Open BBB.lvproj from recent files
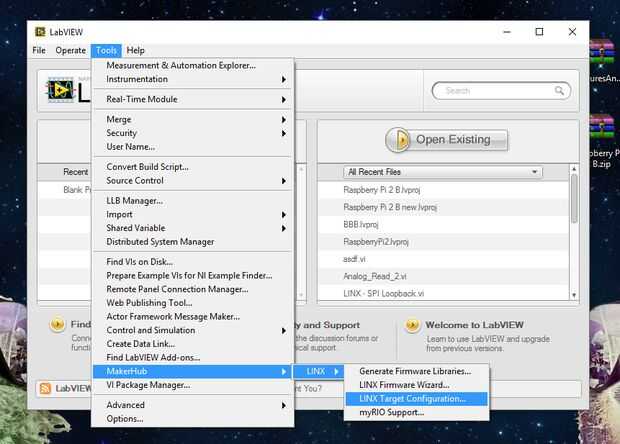Viewport: 620px width, 444px height. pos(443,225)
